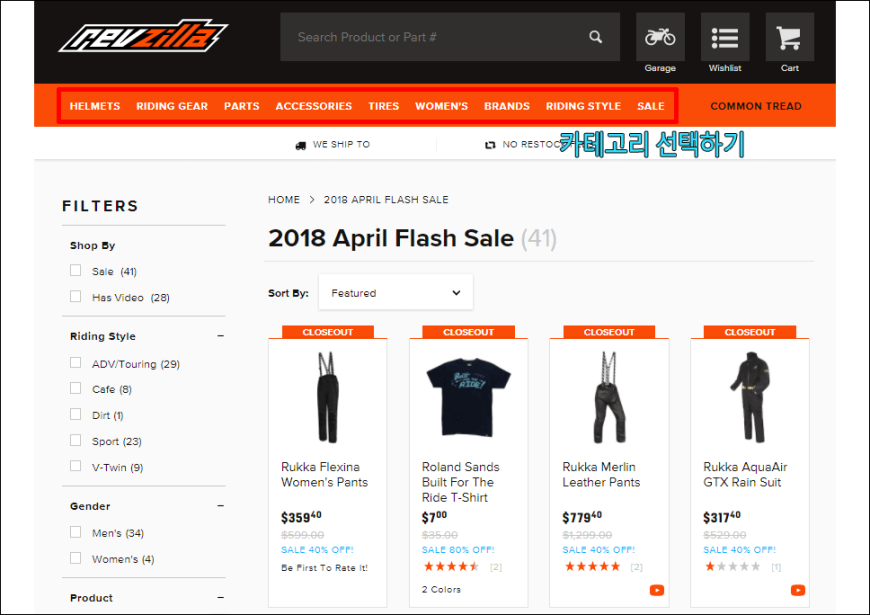Image resolution: width=870 pixels, height=615 pixels.
Task: Go to HOME breadcrumb
Action: pyautogui.click(x=284, y=200)
